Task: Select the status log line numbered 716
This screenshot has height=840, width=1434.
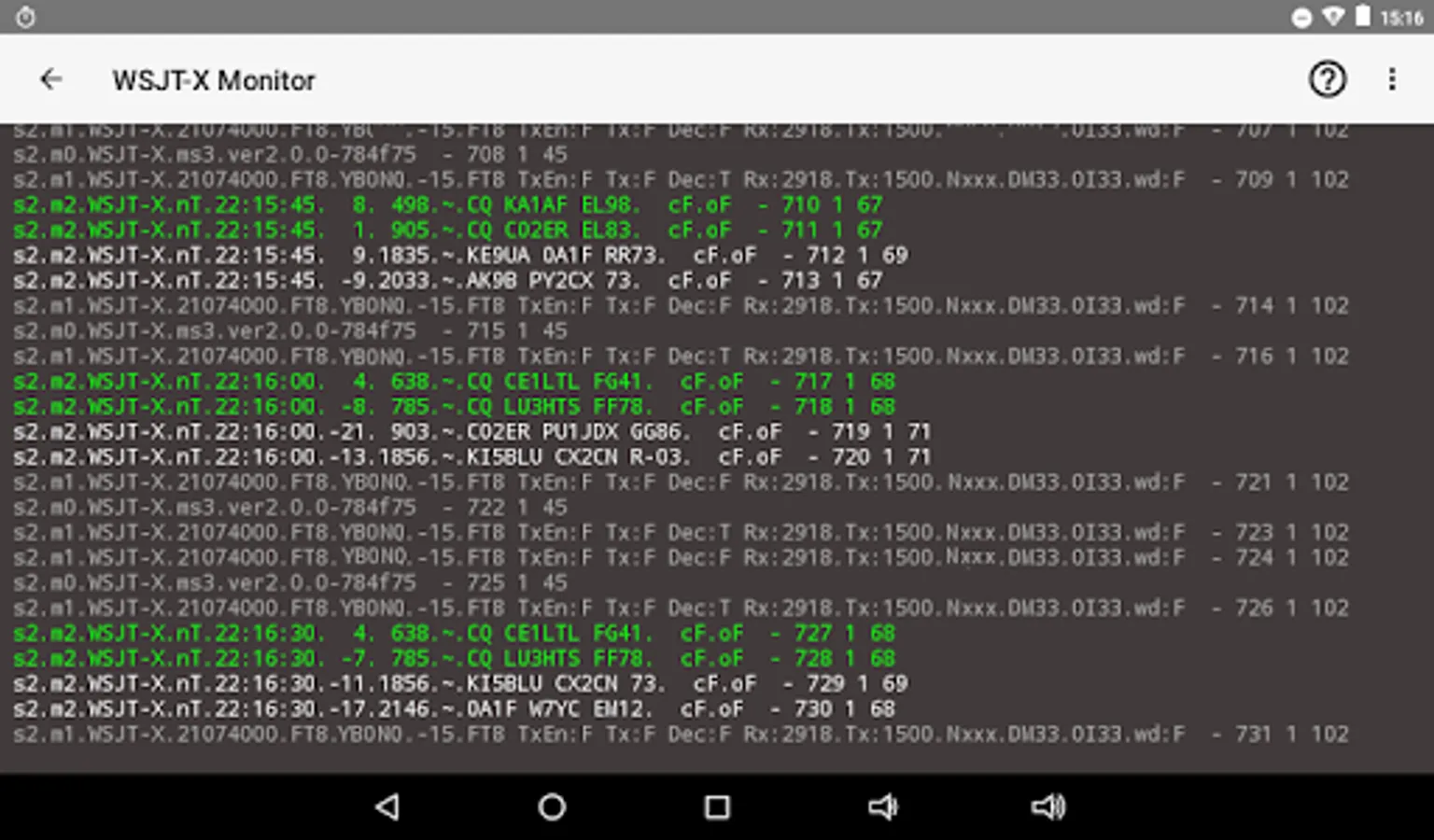Action: pos(681,356)
